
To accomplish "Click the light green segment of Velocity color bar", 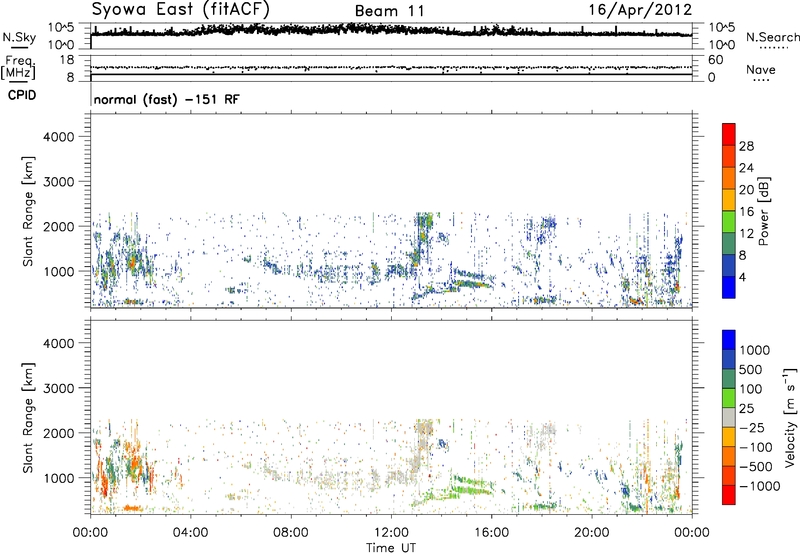I will tap(729, 398).
